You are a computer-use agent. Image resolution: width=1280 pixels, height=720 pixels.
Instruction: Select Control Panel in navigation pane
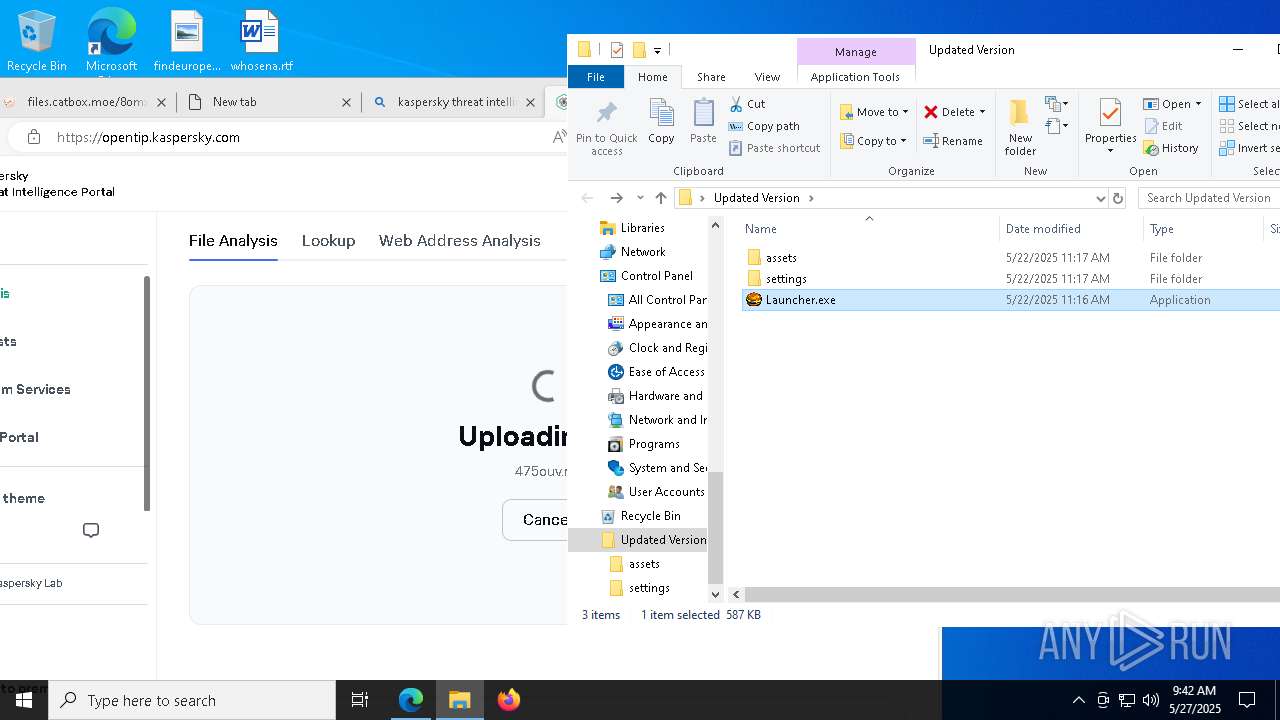656,276
